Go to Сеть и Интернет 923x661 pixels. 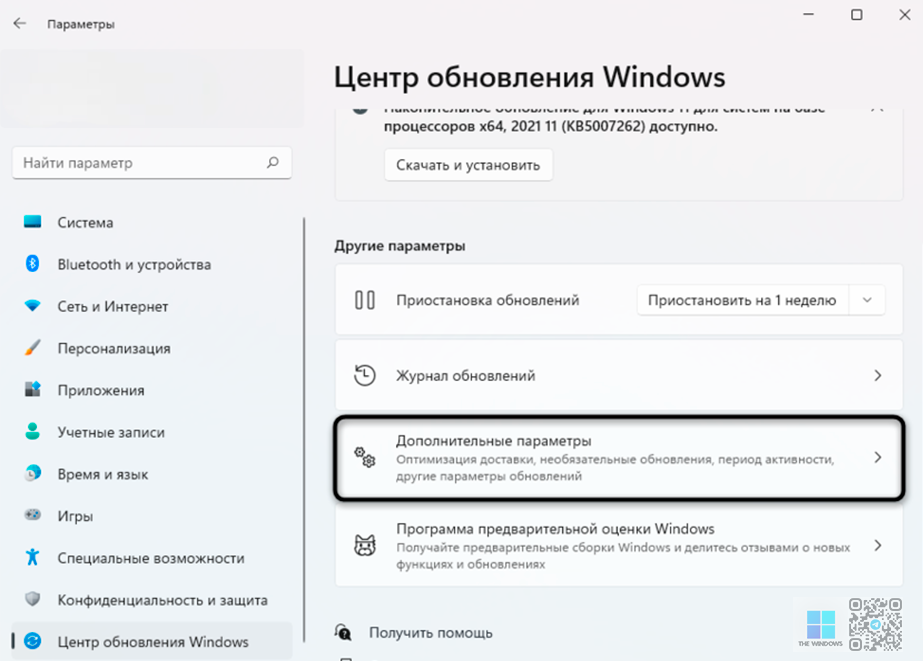[x=152, y=306]
